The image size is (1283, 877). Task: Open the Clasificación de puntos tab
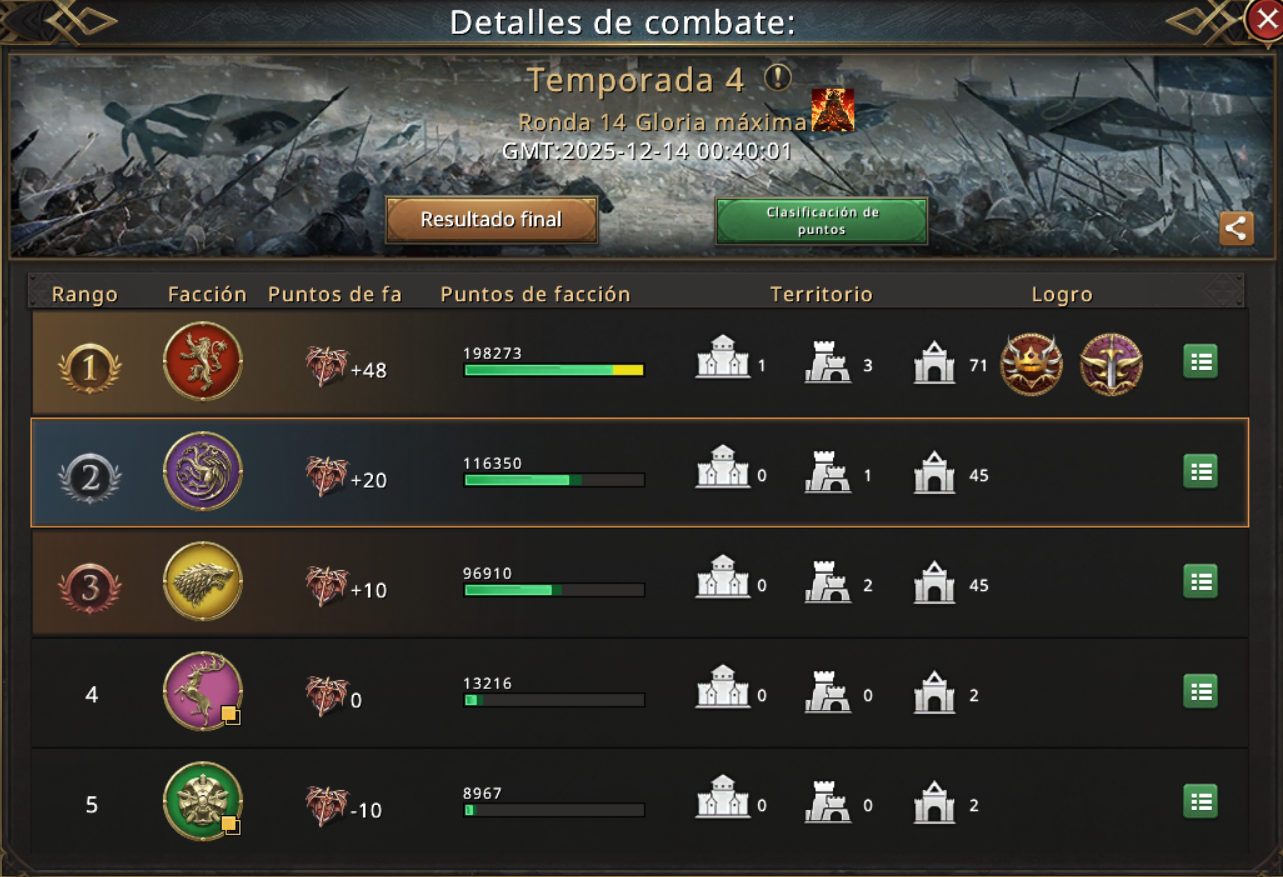click(x=822, y=221)
